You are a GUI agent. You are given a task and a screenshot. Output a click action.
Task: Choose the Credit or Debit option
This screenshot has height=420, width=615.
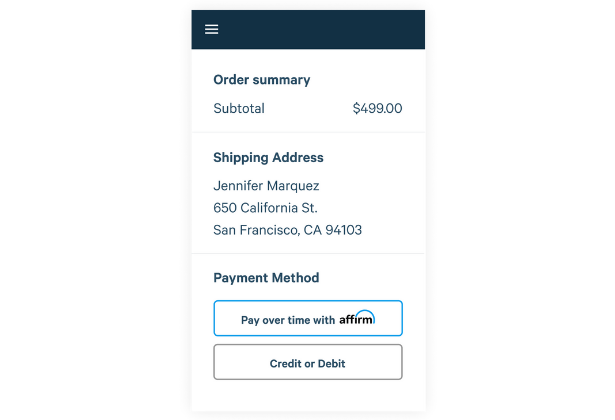click(x=308, y=363)
